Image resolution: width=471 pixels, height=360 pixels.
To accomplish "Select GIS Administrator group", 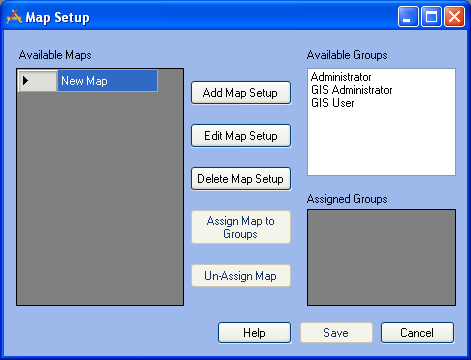I will [x=351, y=90].
